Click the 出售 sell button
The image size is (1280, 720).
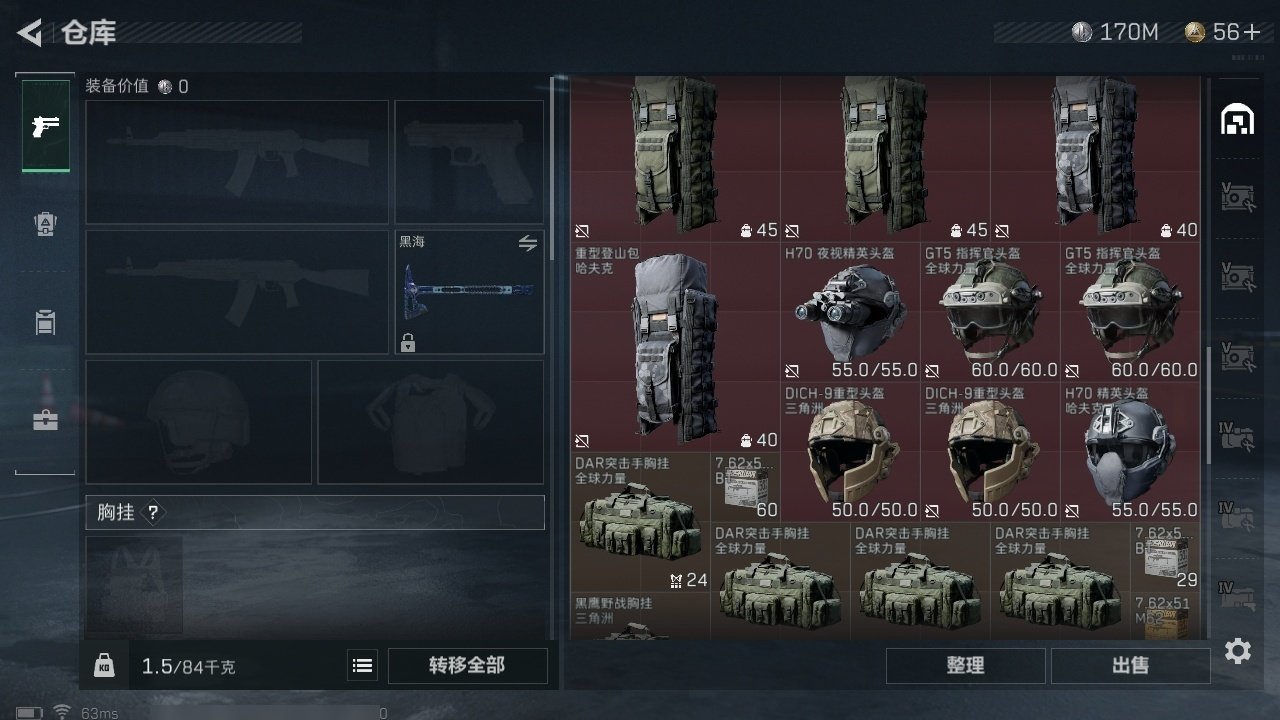click(x=1130, y=666)
